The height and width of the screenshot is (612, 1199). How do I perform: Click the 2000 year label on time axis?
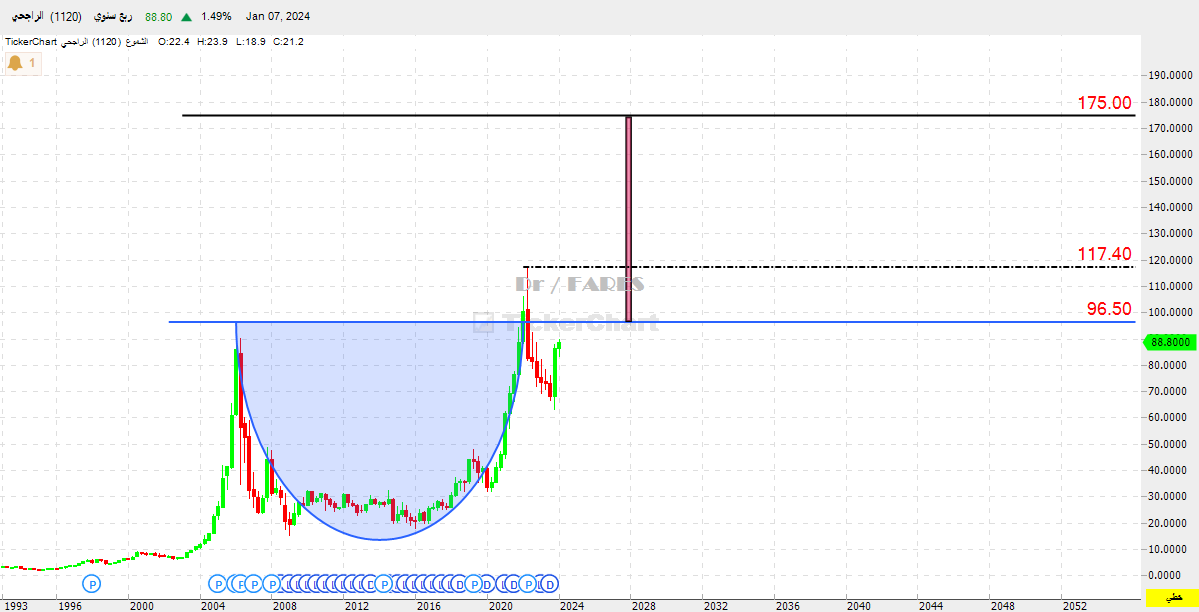point(141,606)
